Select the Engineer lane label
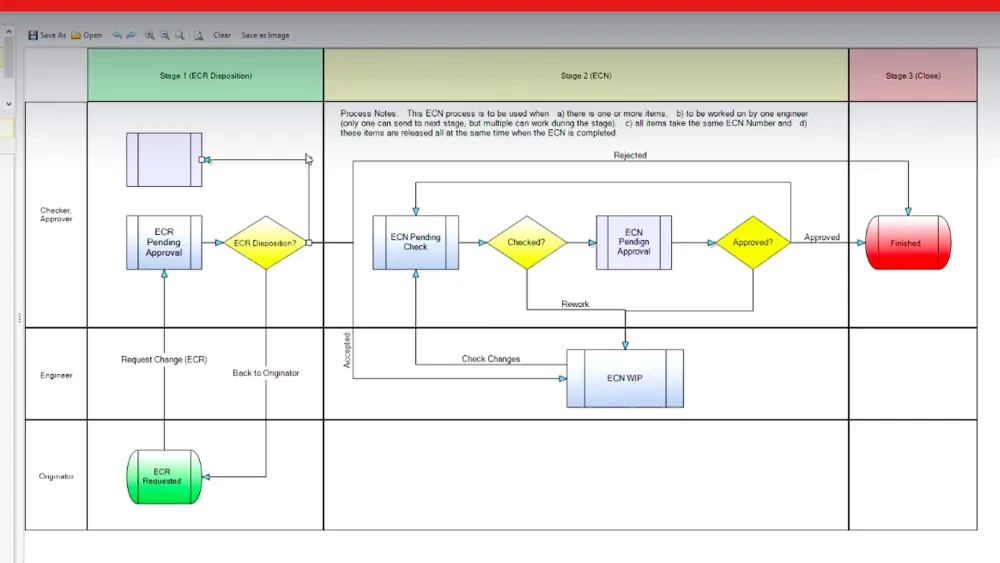The height and width of the screenshot is (563, 1000). pos(56,375)
